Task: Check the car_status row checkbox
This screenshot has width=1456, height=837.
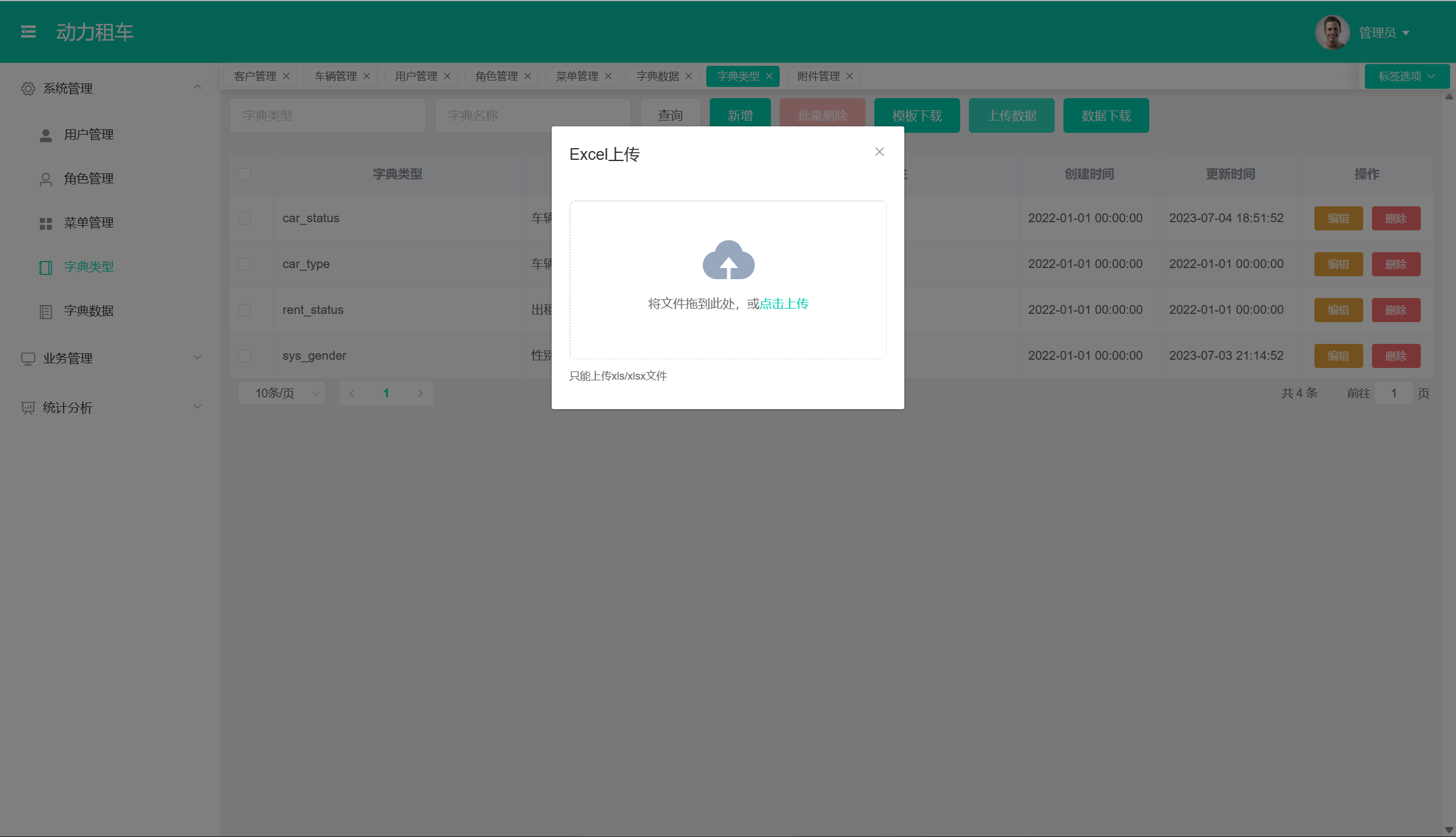Action: (245, 219)
